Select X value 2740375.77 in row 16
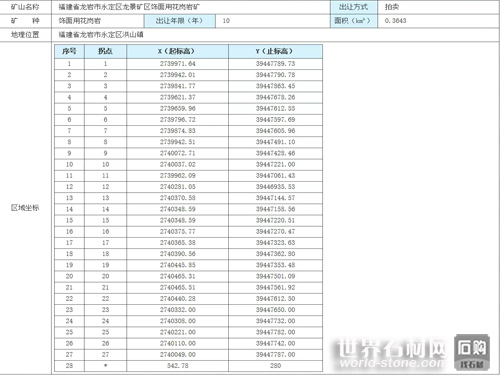This screenshot has width=500, height=375. pos(178,232)
